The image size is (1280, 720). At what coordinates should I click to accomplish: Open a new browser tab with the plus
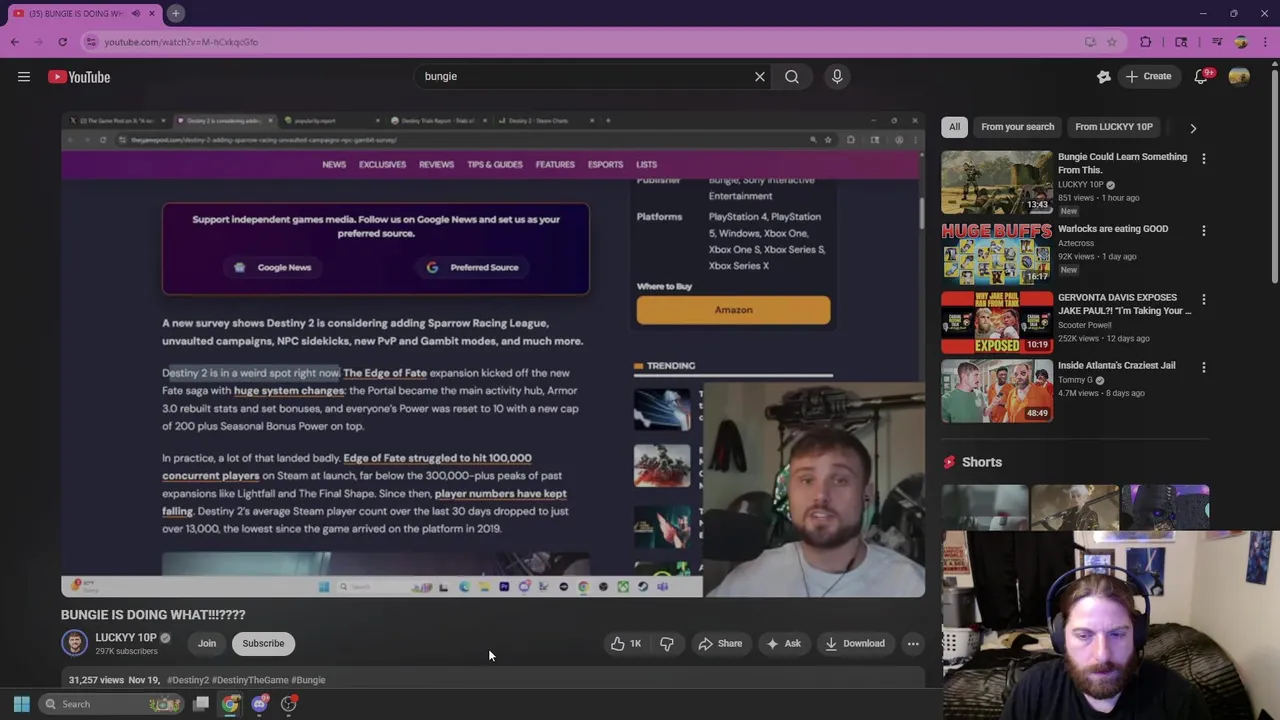tap(175, 13)
